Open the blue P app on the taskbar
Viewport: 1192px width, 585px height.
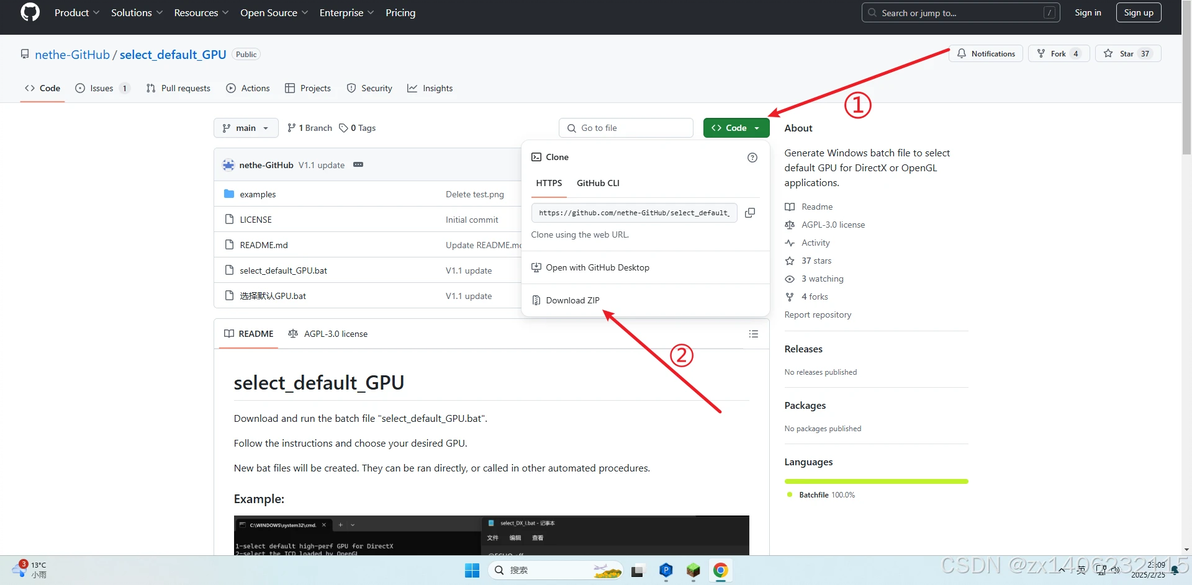click(x=666, y=570)
